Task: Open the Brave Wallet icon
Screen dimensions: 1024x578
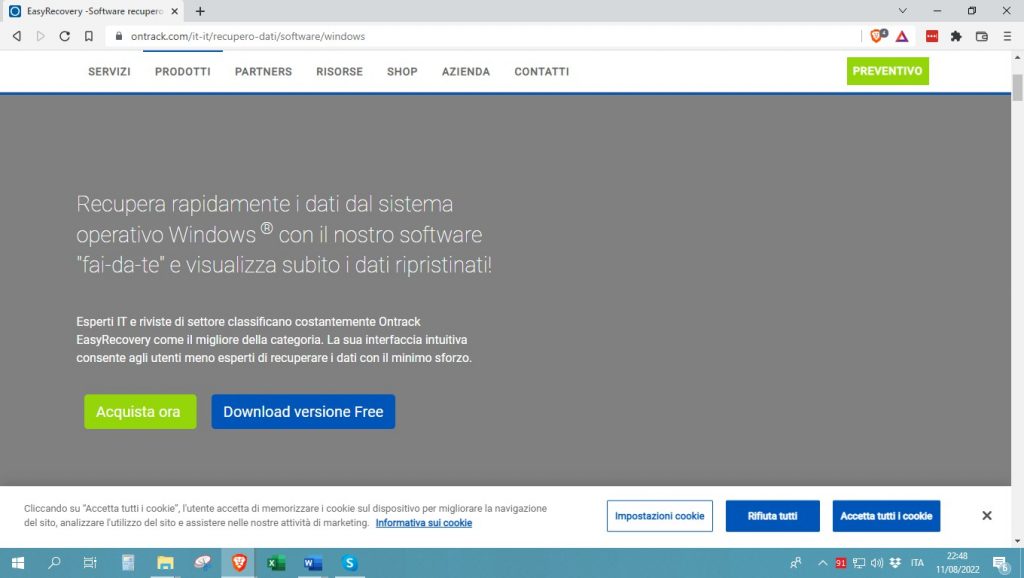Action: click(x=981, y=36)
